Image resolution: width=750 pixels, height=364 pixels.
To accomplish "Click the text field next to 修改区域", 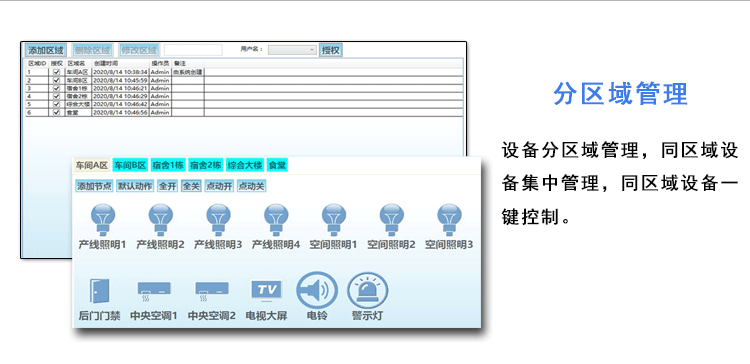I will click(x=193, y=50).
